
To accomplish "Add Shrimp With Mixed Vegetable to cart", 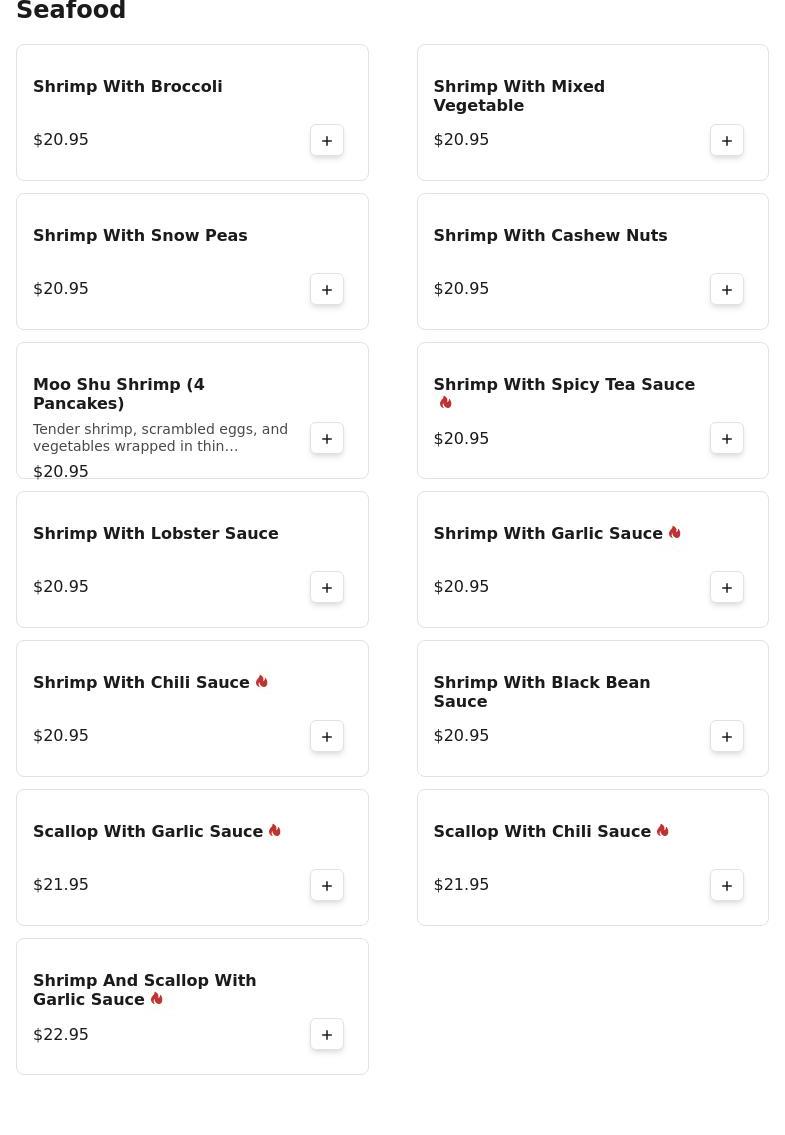I will point(727,141).
